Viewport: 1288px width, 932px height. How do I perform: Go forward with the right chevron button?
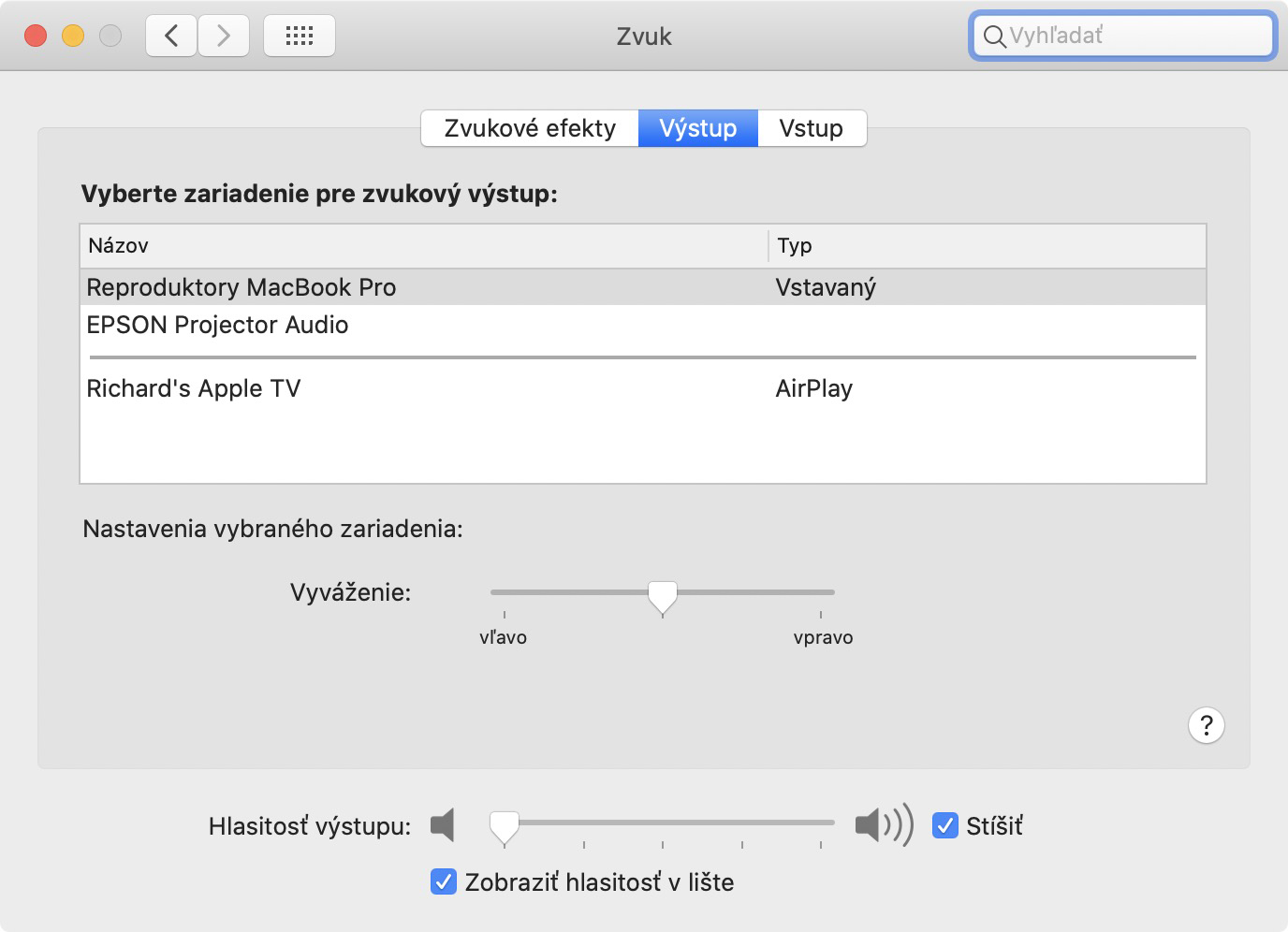pyautogui.click(x=224, y=36)
